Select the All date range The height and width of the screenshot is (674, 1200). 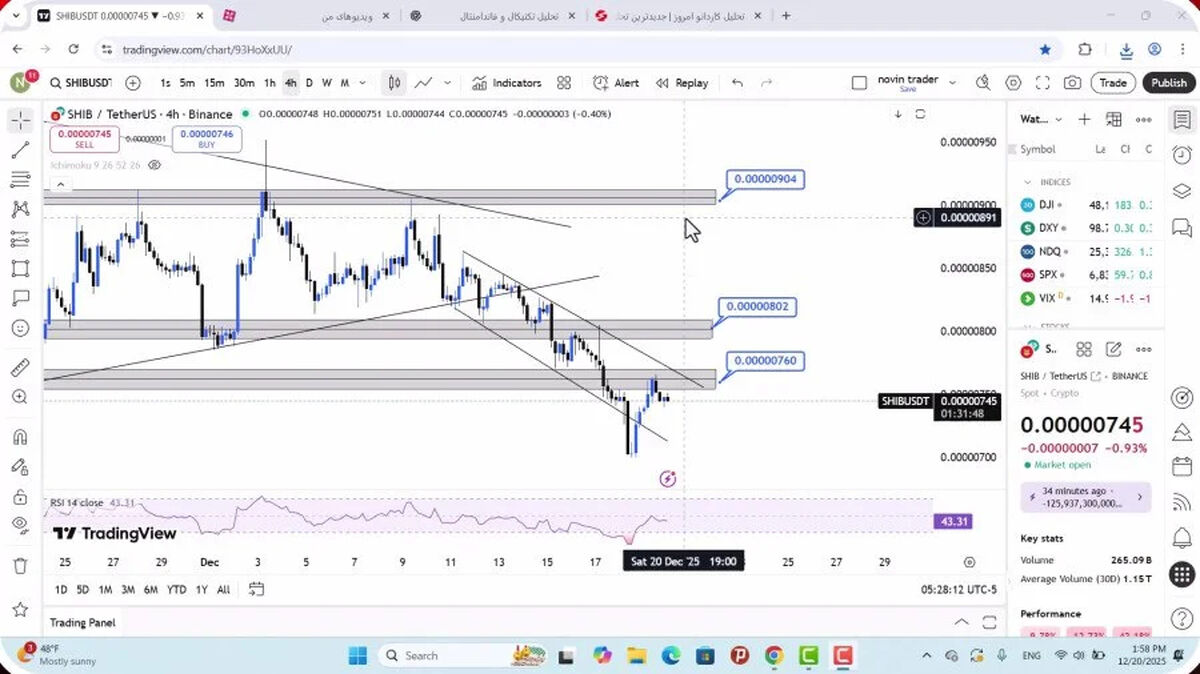coord(223,589)
